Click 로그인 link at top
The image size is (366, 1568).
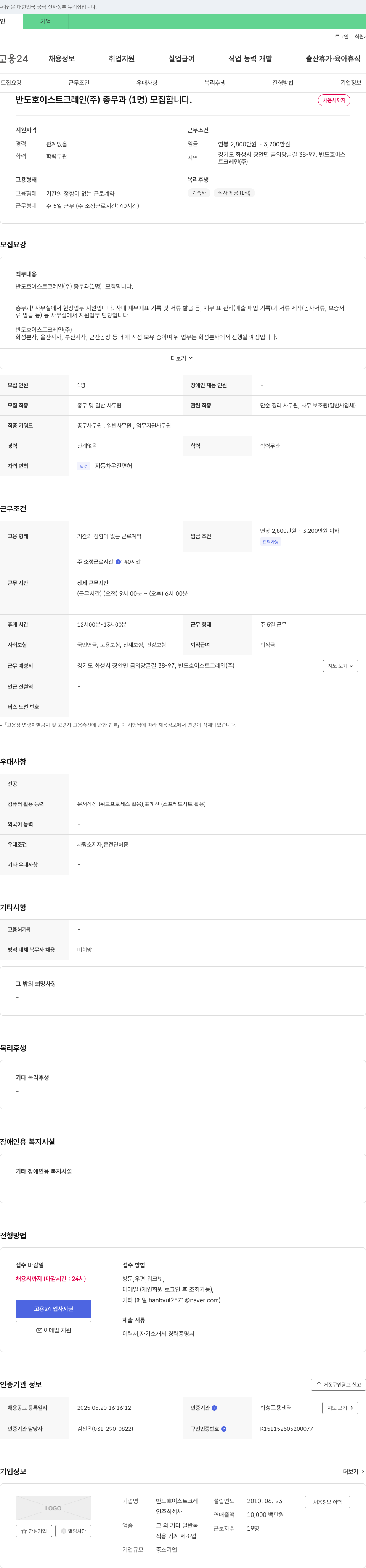[x=342, y=37]
